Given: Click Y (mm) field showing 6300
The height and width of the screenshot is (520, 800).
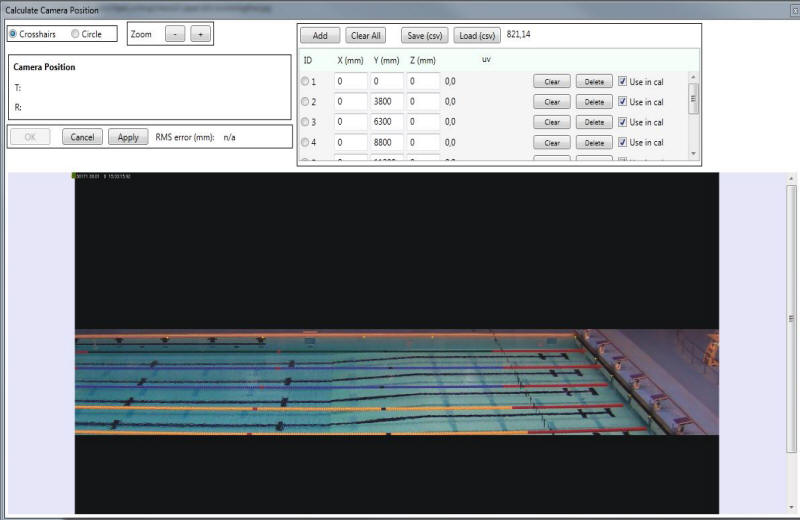Looking at the screenshot, I should tap(387, 122).
